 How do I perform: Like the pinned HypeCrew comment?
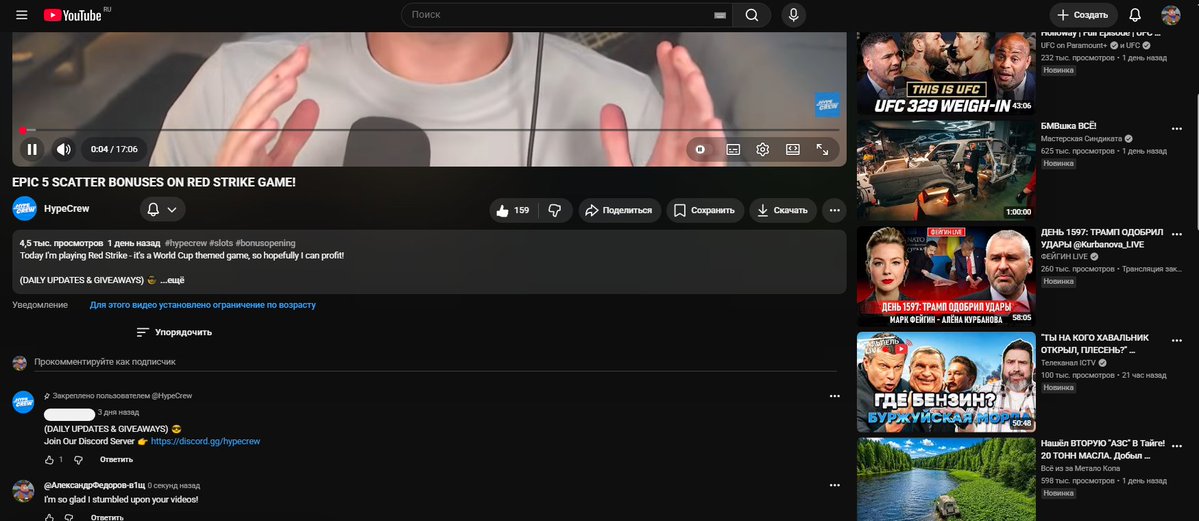click(49, 460)
